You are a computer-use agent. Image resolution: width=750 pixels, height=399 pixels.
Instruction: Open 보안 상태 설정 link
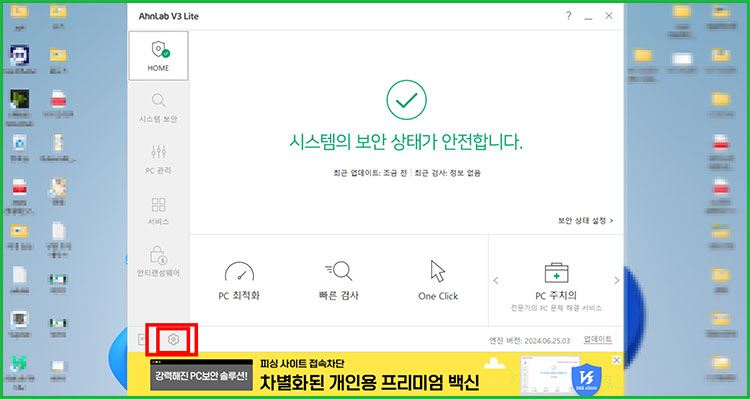(585, 221)
